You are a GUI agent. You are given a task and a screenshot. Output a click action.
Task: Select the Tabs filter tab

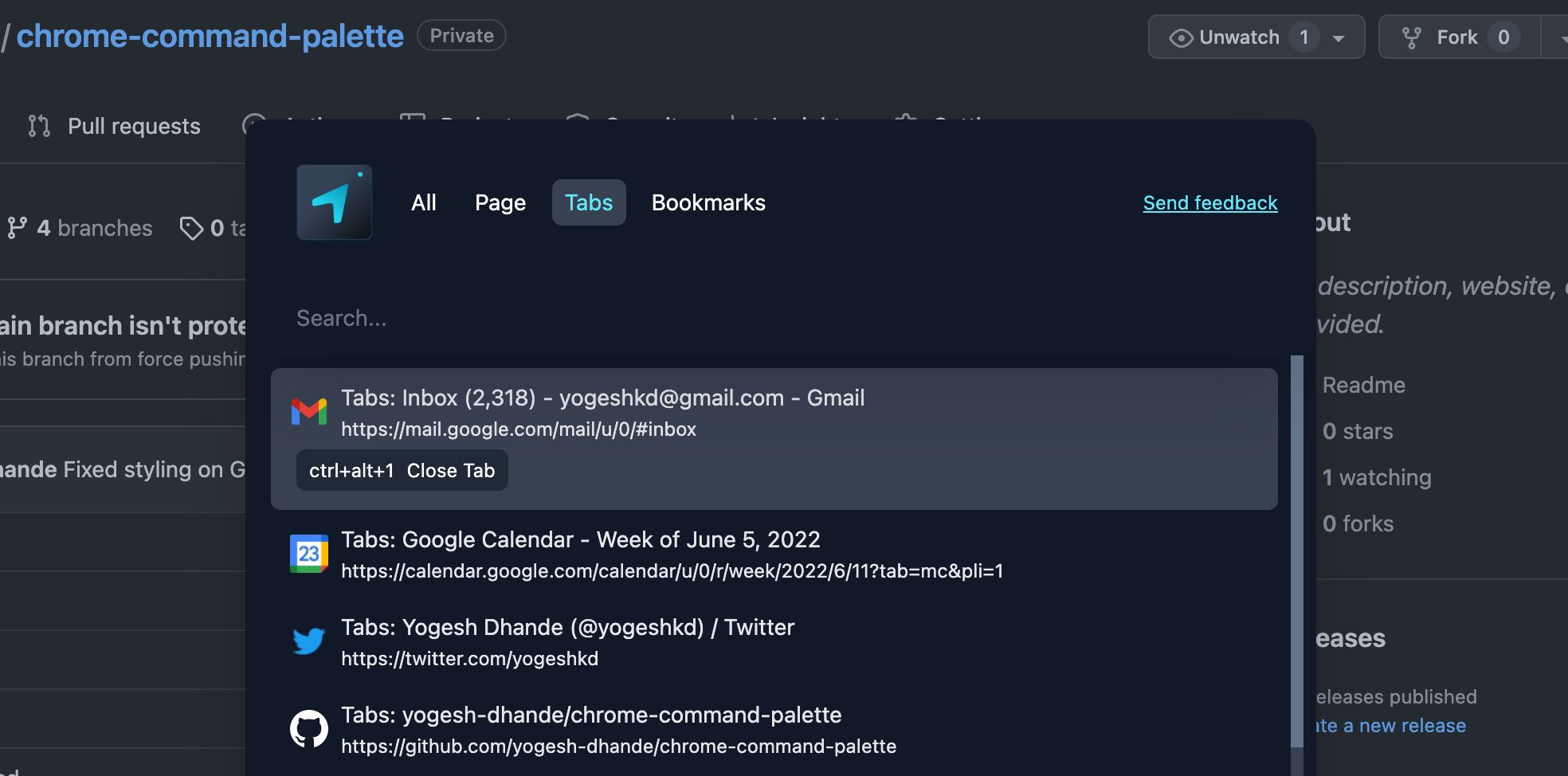pyautogui.click(x=589, y=202)
